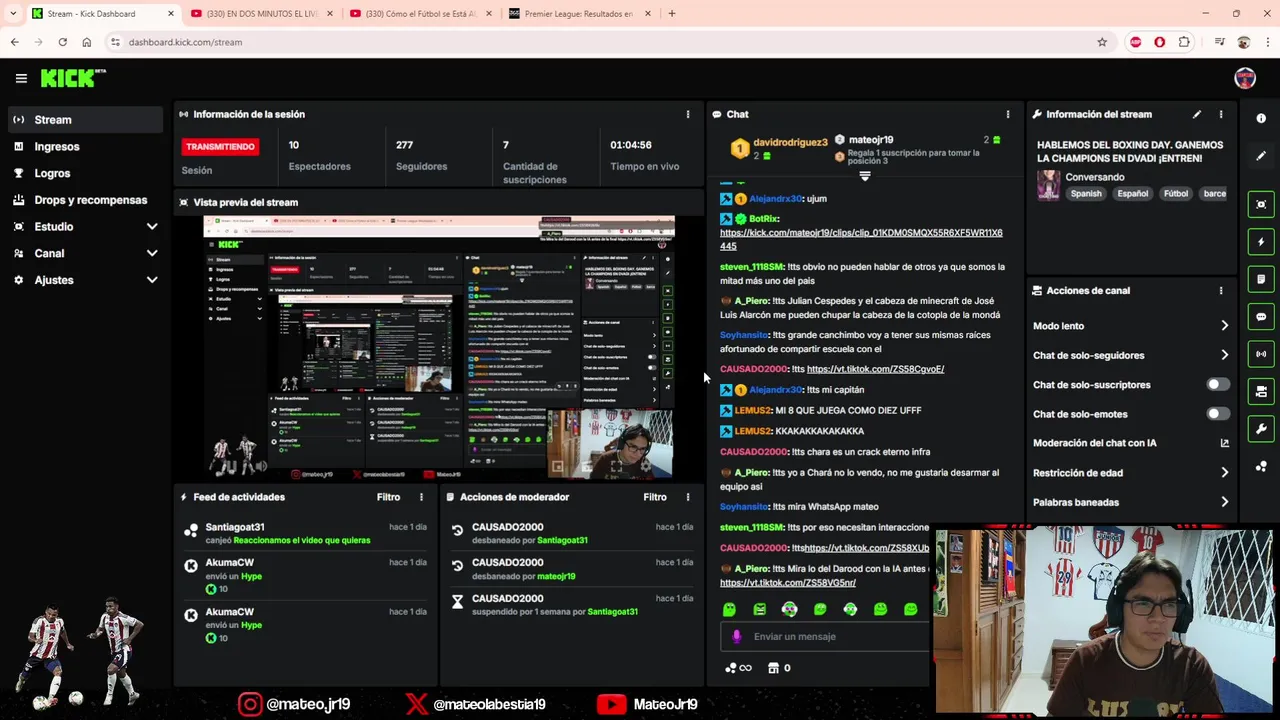Image resolution: width=1280 pixels, height=720 pixels.
Task: Reload the page with the browser refresh button
Action: (62, 42)
